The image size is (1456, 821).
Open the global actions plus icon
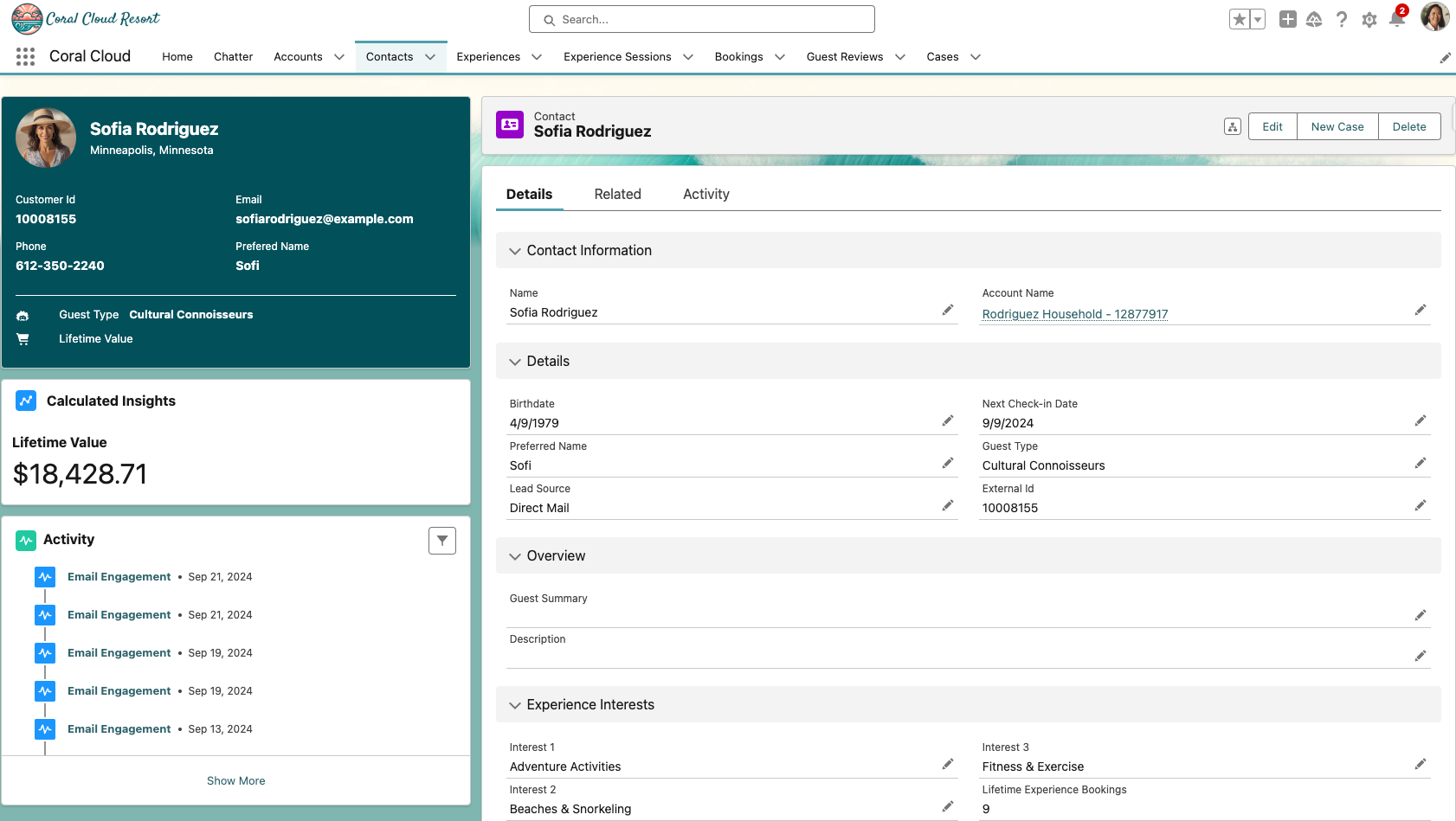click(x=1287, y=19)
